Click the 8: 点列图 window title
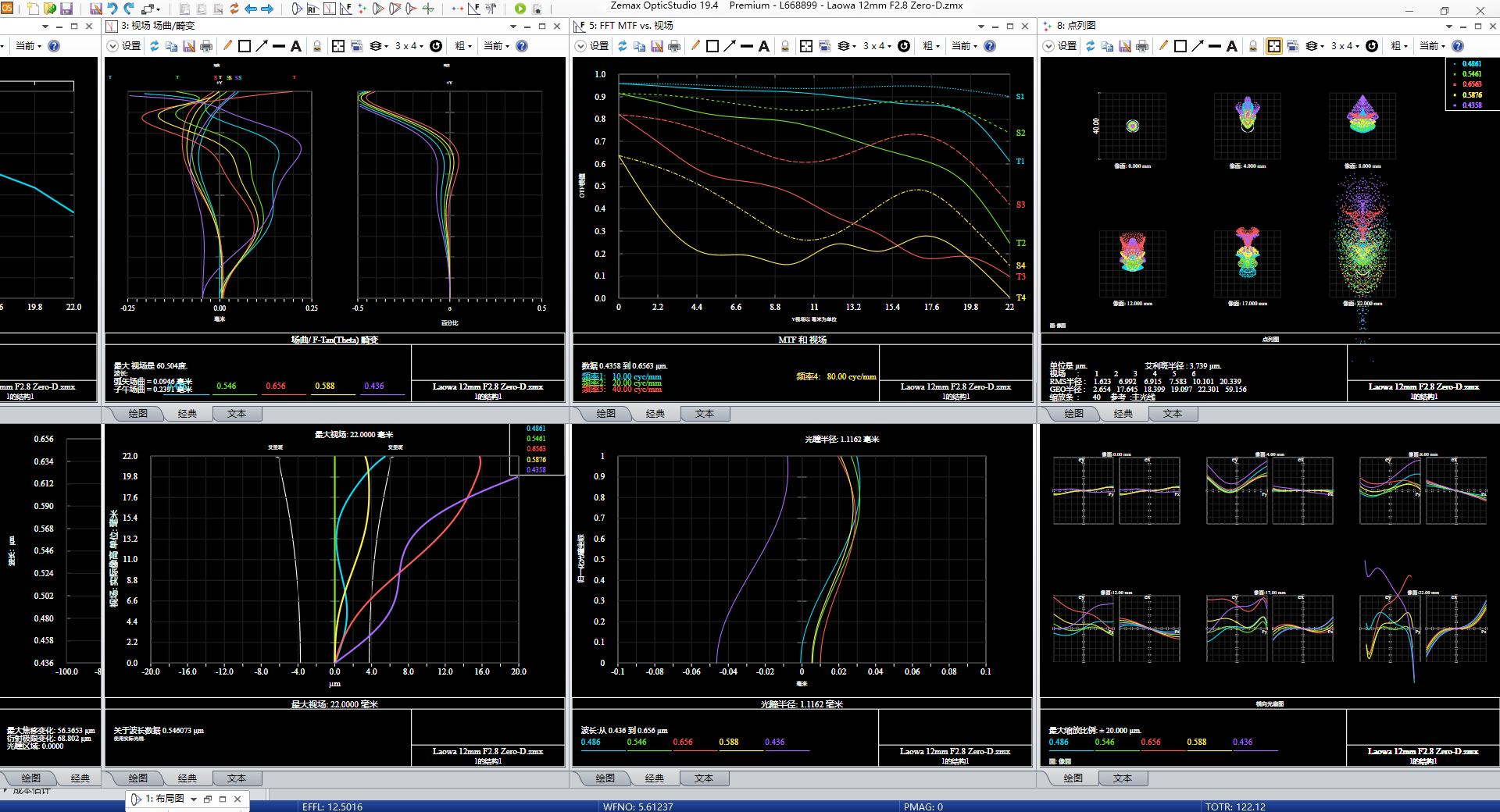 pos(1076,26)
